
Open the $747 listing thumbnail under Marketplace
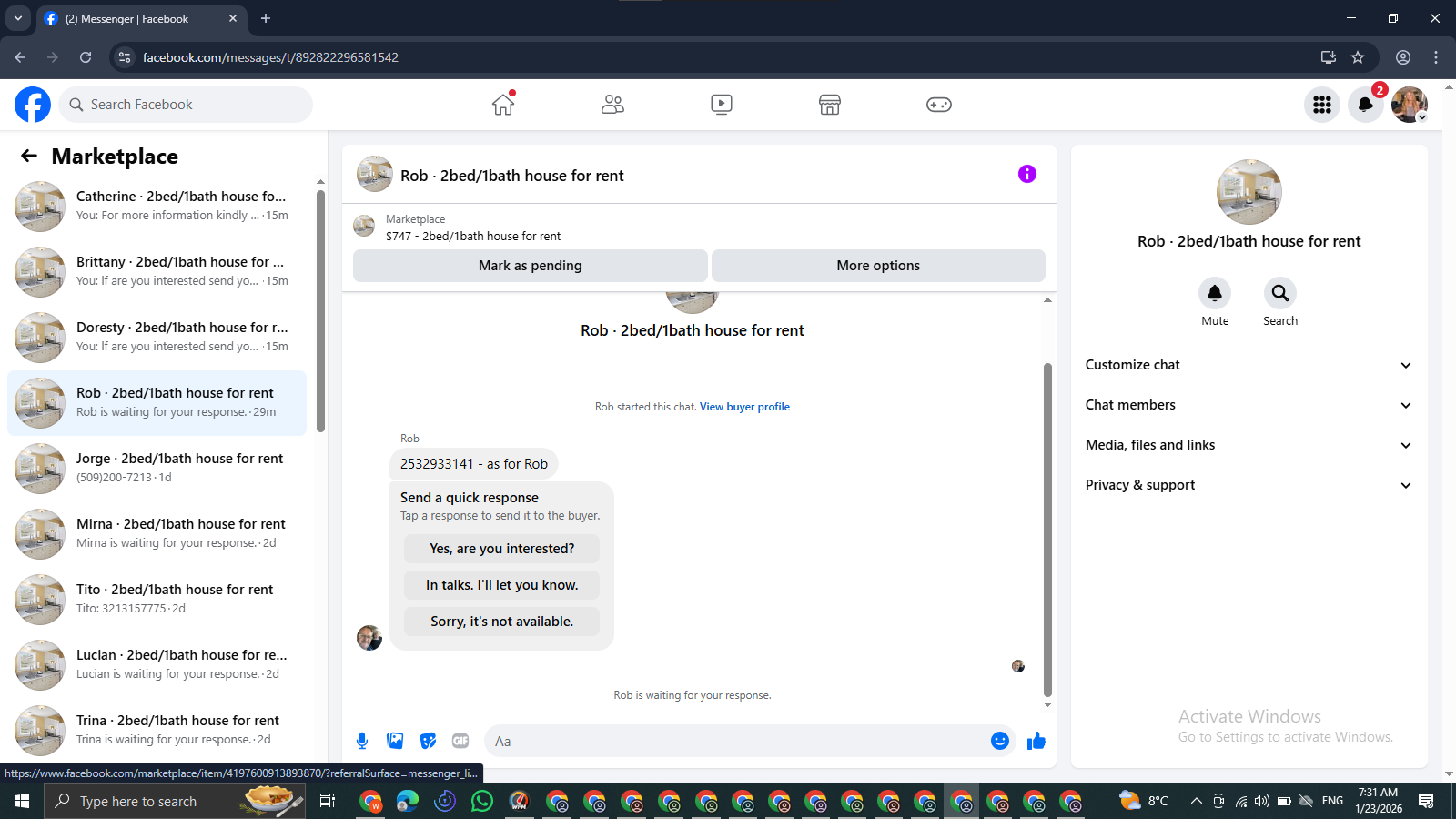(364, 226)
